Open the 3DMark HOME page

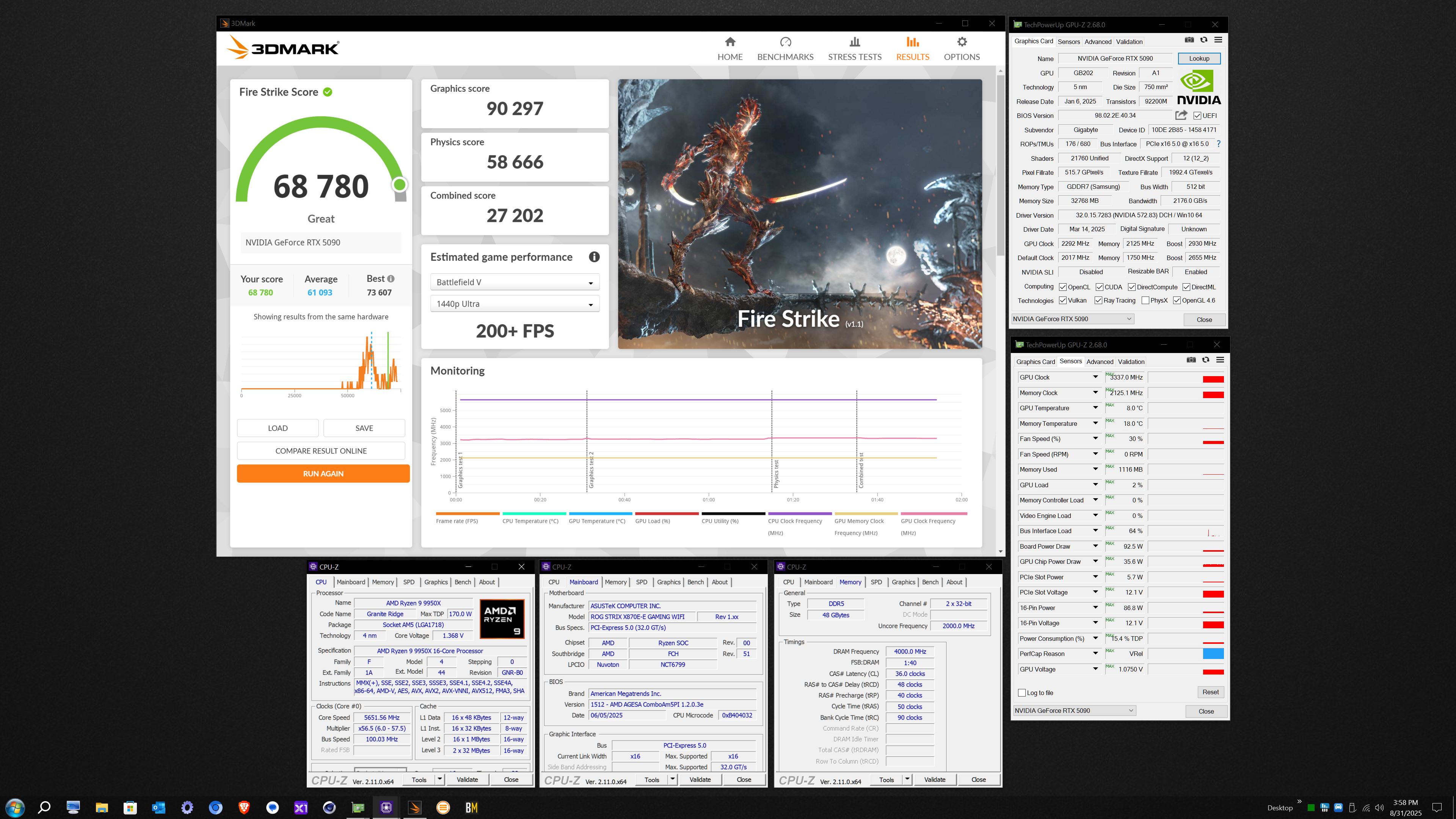pyautogui.click(x=730, y=49)
